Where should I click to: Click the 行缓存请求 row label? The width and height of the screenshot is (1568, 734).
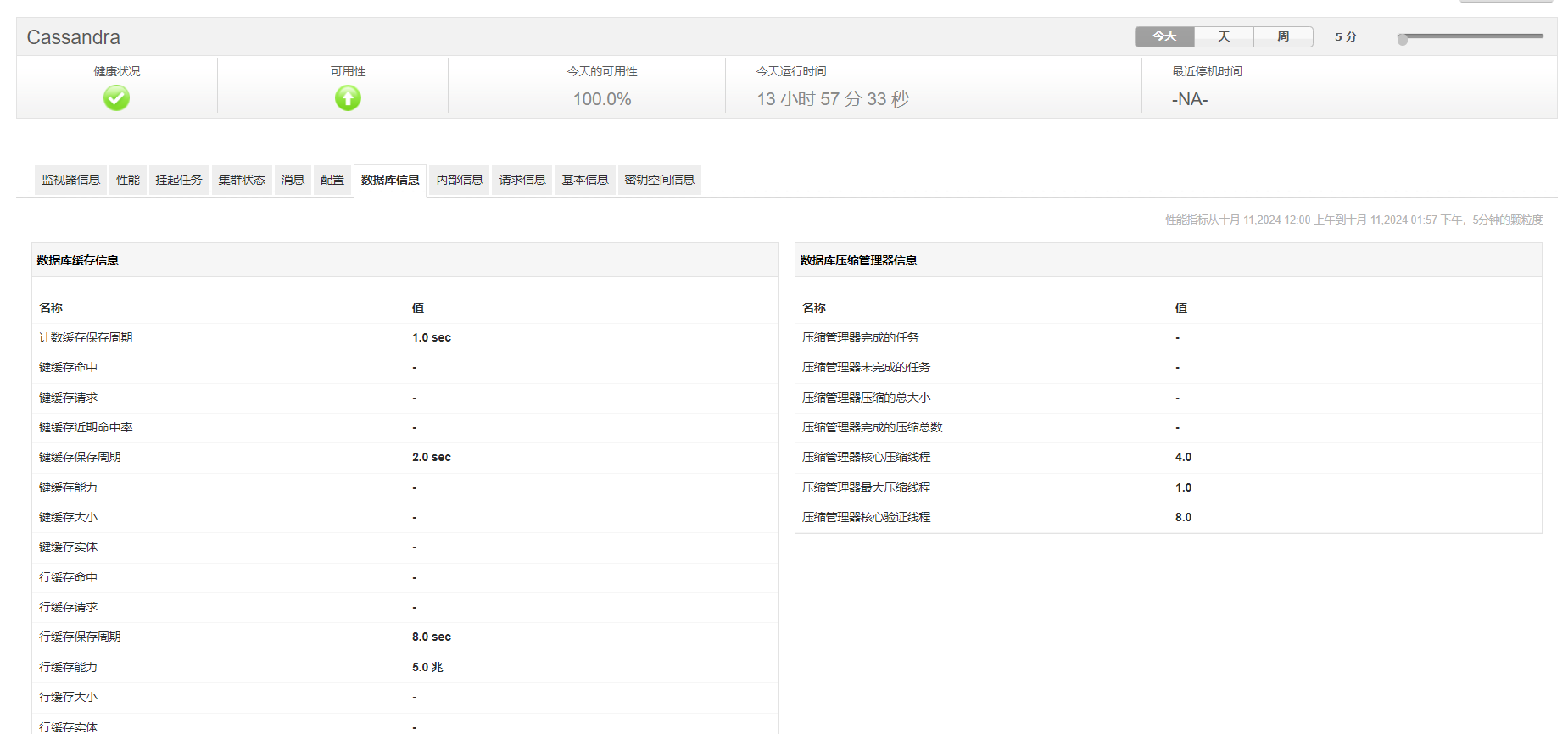click(x=68, y=607)
